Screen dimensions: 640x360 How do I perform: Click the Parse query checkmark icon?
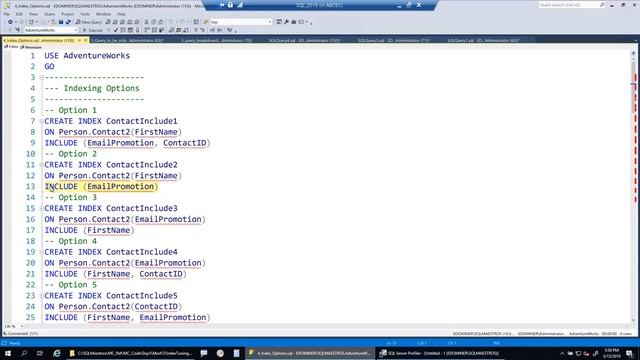point(116,30)
